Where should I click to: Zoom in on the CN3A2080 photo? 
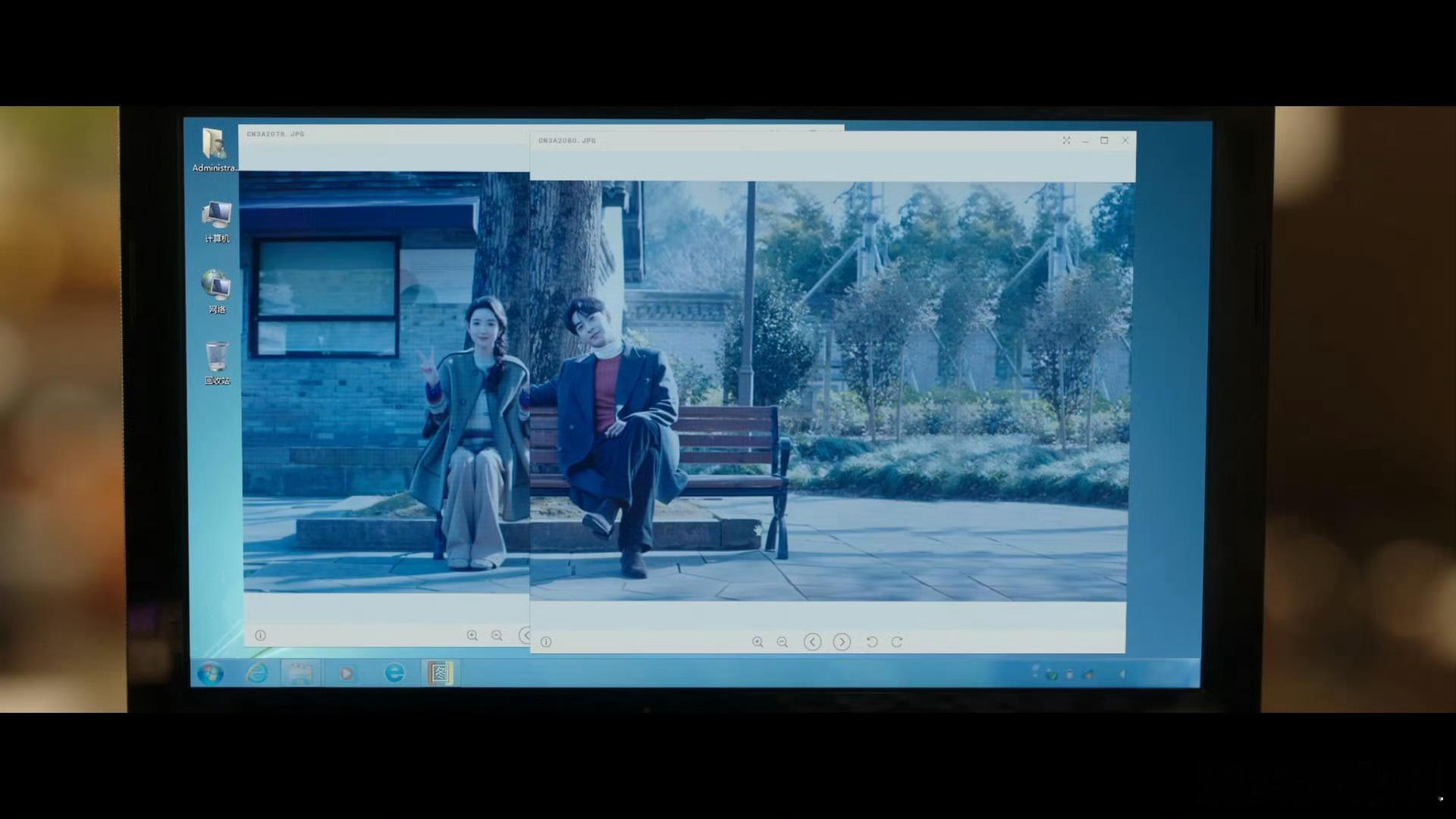757,642
